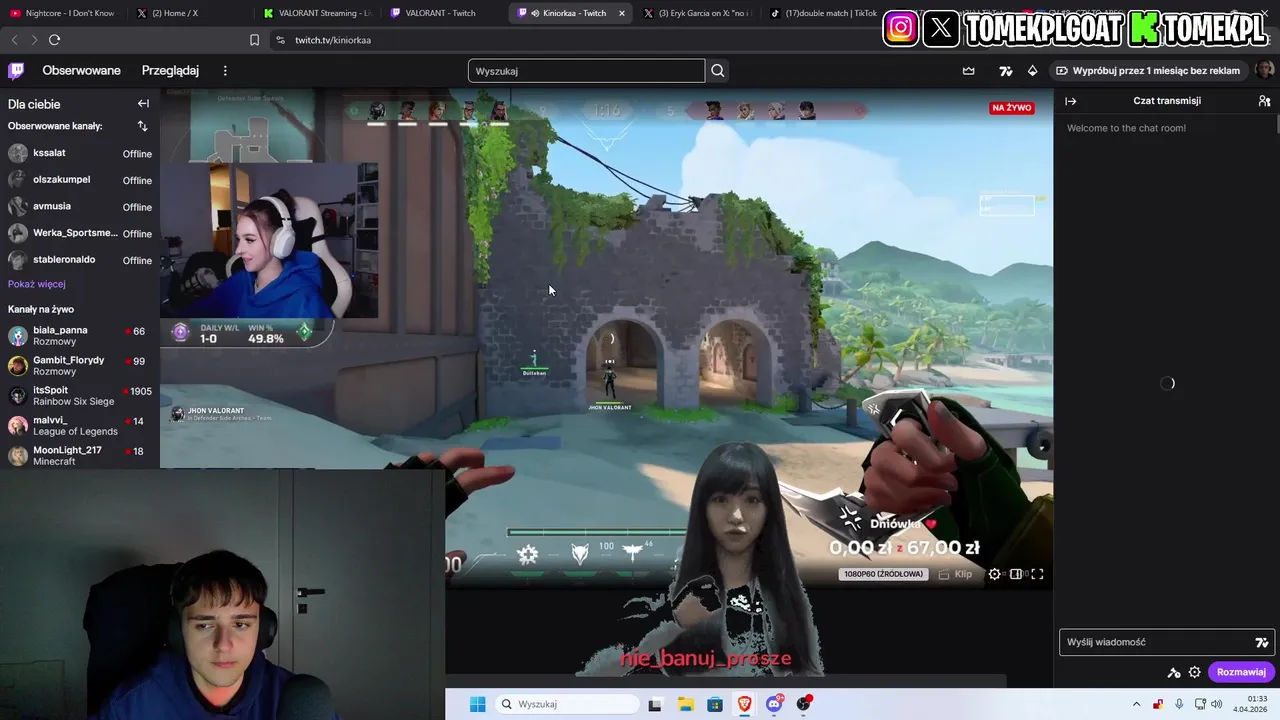Open Przeglądaj in Twitch navigation
Image resolution: width=1280 pixels, height=720 pixels.
click(170, 70)
